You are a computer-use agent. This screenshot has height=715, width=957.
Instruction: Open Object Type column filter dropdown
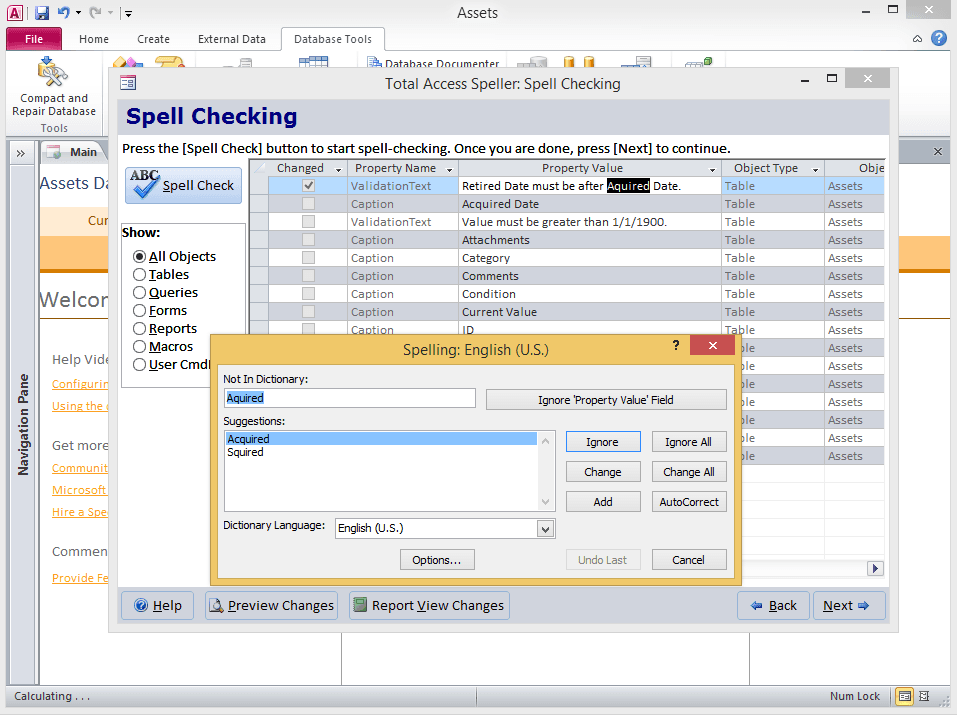coord(815,169)
